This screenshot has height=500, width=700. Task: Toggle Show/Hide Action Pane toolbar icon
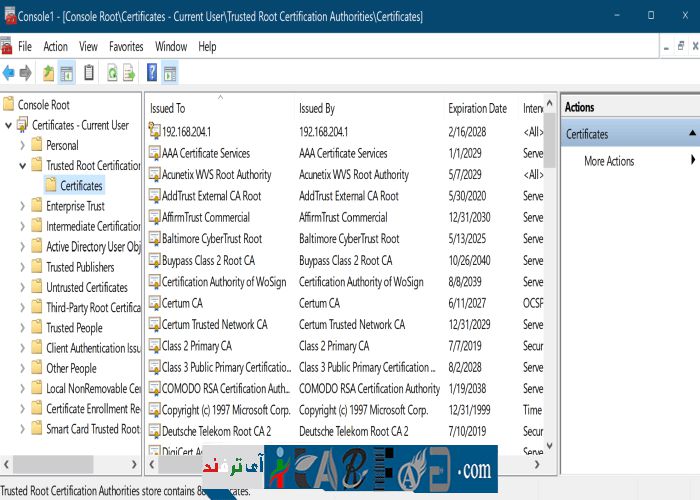click(x=170, y=73)
